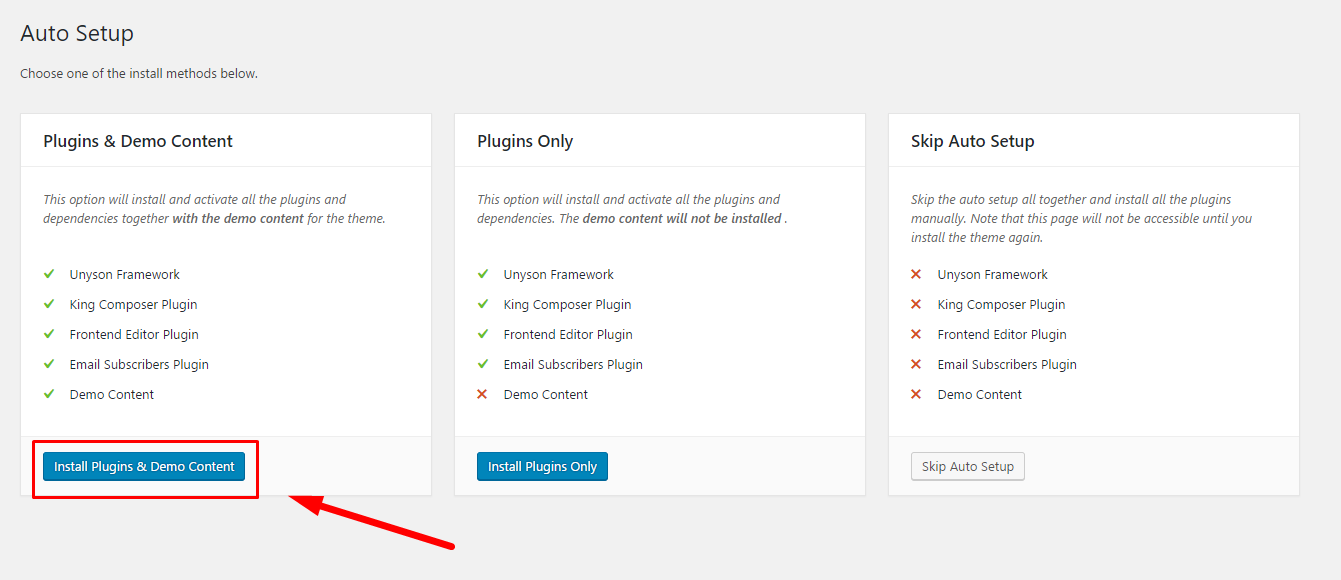The height and width of the screenshot is (580, 1341).
Task: Click Install Plugins & Demo Content button
Action: coord(144,467)
